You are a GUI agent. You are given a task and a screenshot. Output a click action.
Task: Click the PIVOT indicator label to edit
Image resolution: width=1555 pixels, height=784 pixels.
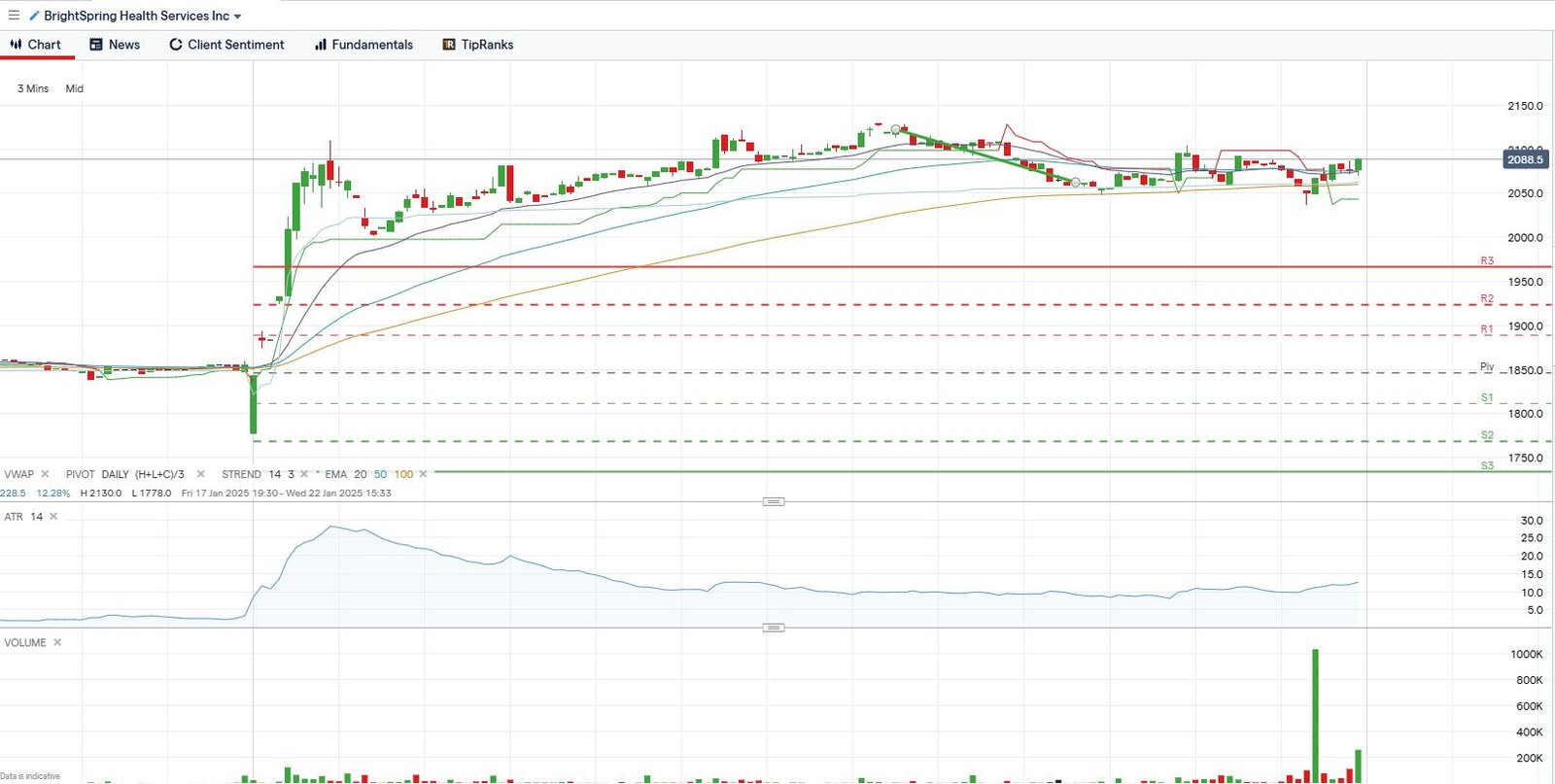pyautogui.click(x=80, y=474)
